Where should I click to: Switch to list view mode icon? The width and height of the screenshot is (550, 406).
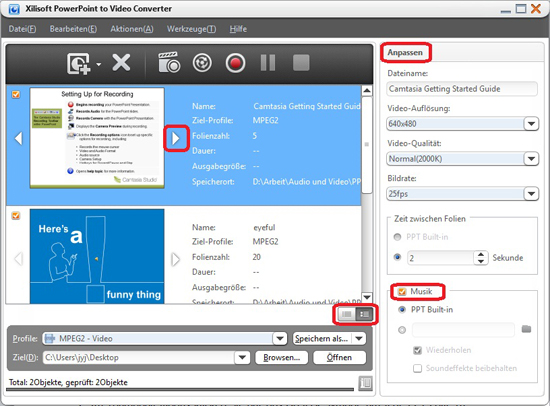(x=347, y=314)
